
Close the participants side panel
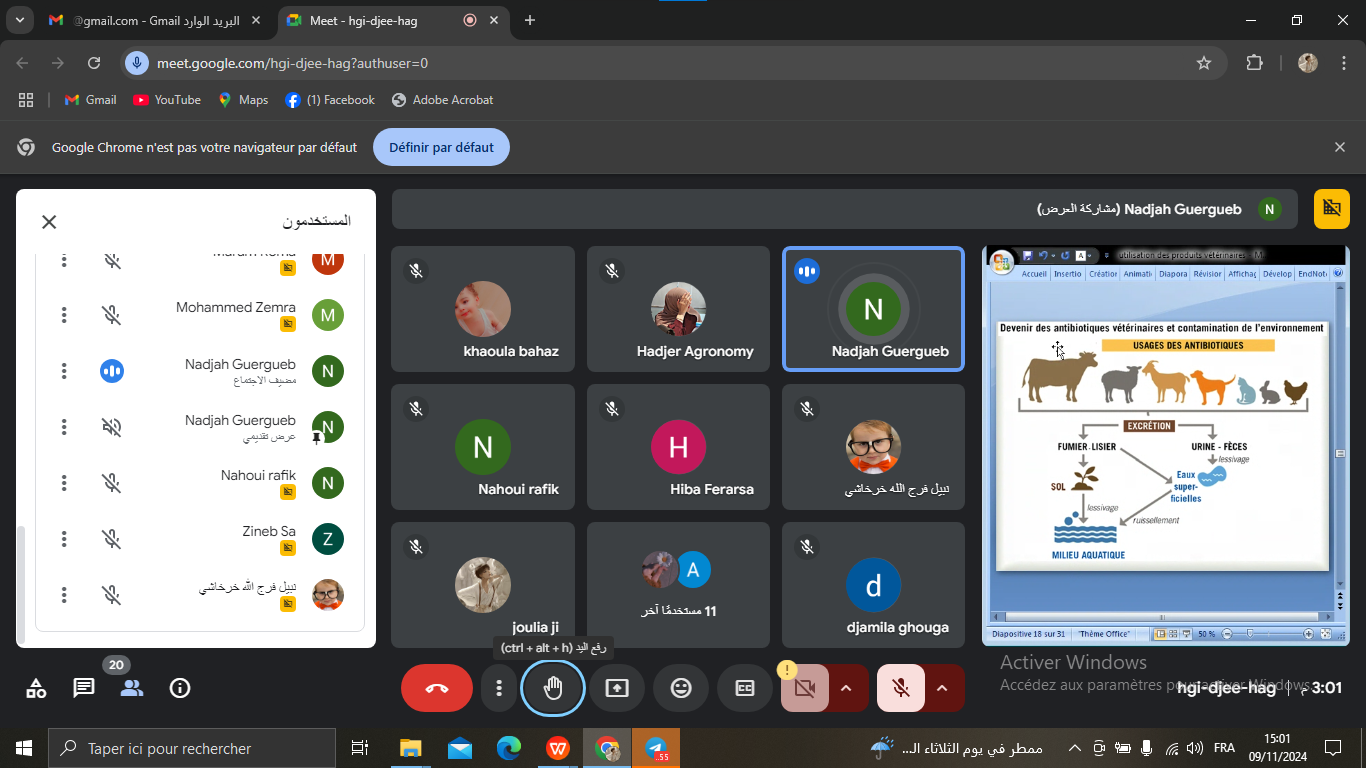49,222
